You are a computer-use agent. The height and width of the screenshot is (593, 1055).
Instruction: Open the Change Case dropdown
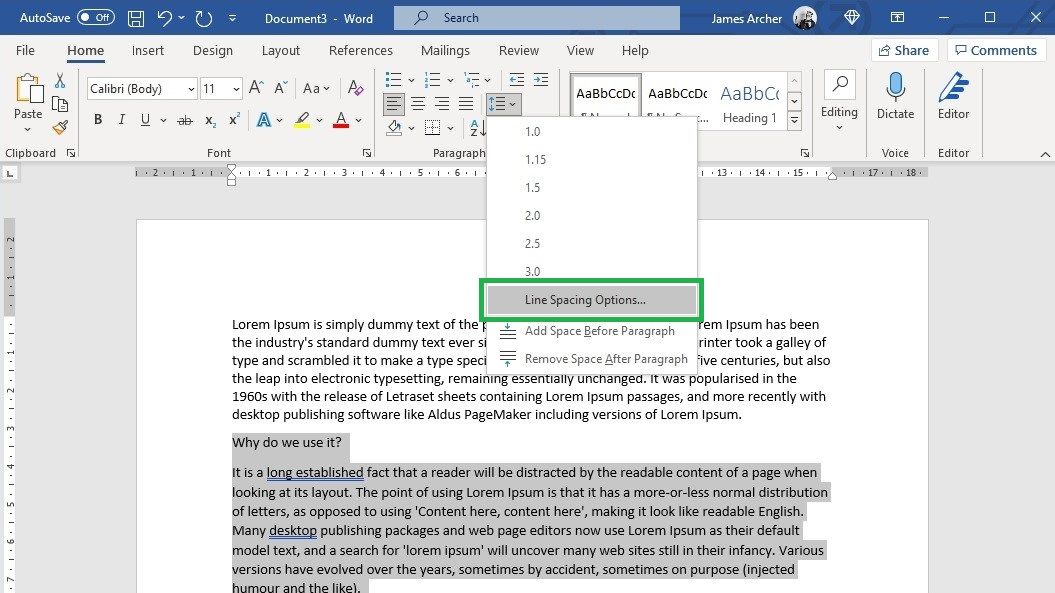coord(318,88)
